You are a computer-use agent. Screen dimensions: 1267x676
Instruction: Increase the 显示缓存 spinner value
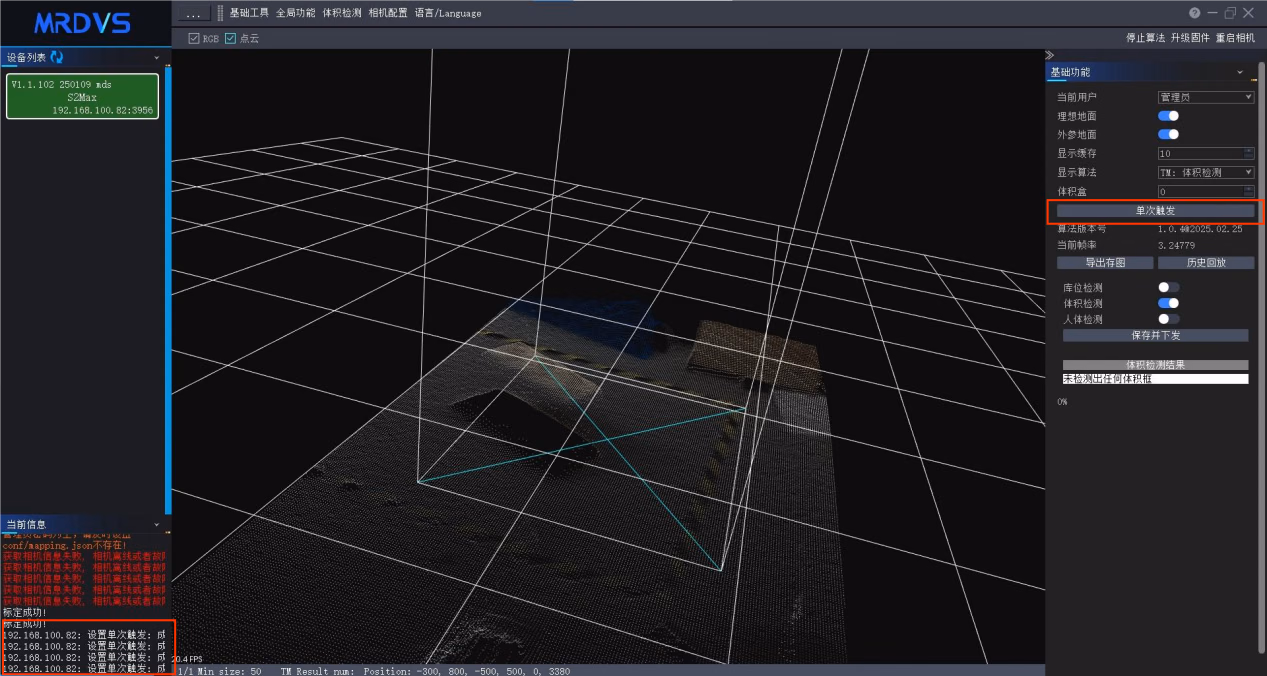tap(1249, 150)
